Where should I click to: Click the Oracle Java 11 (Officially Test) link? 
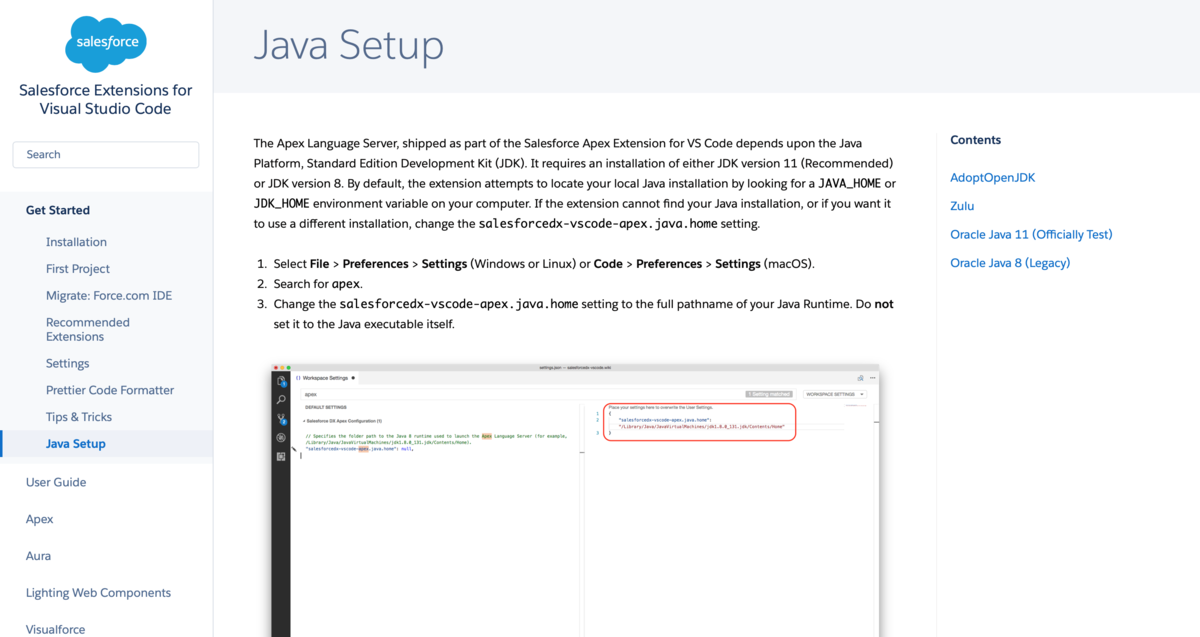(1031, 234)
